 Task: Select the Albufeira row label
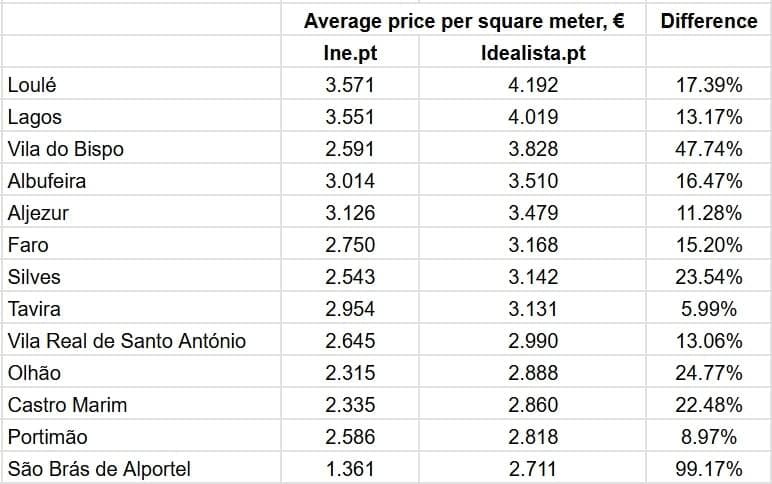point(47,181)
